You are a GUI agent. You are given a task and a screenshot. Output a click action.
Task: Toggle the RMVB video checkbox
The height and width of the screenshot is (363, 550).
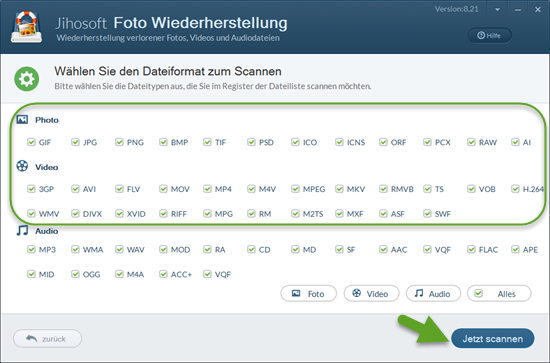tap(383, 189)
